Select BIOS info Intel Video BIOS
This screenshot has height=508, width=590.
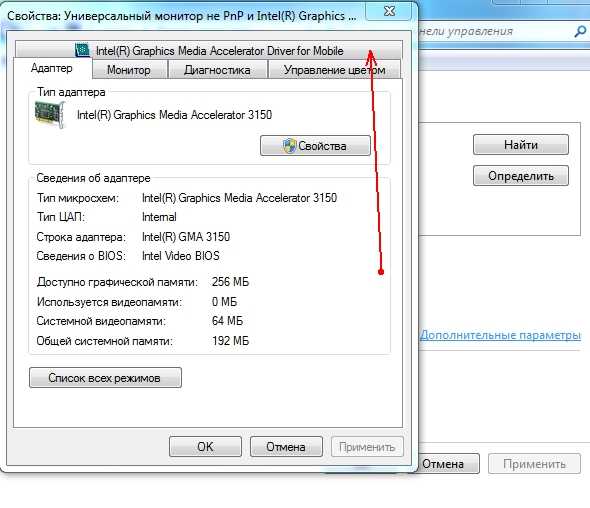[x=181, y=256]
